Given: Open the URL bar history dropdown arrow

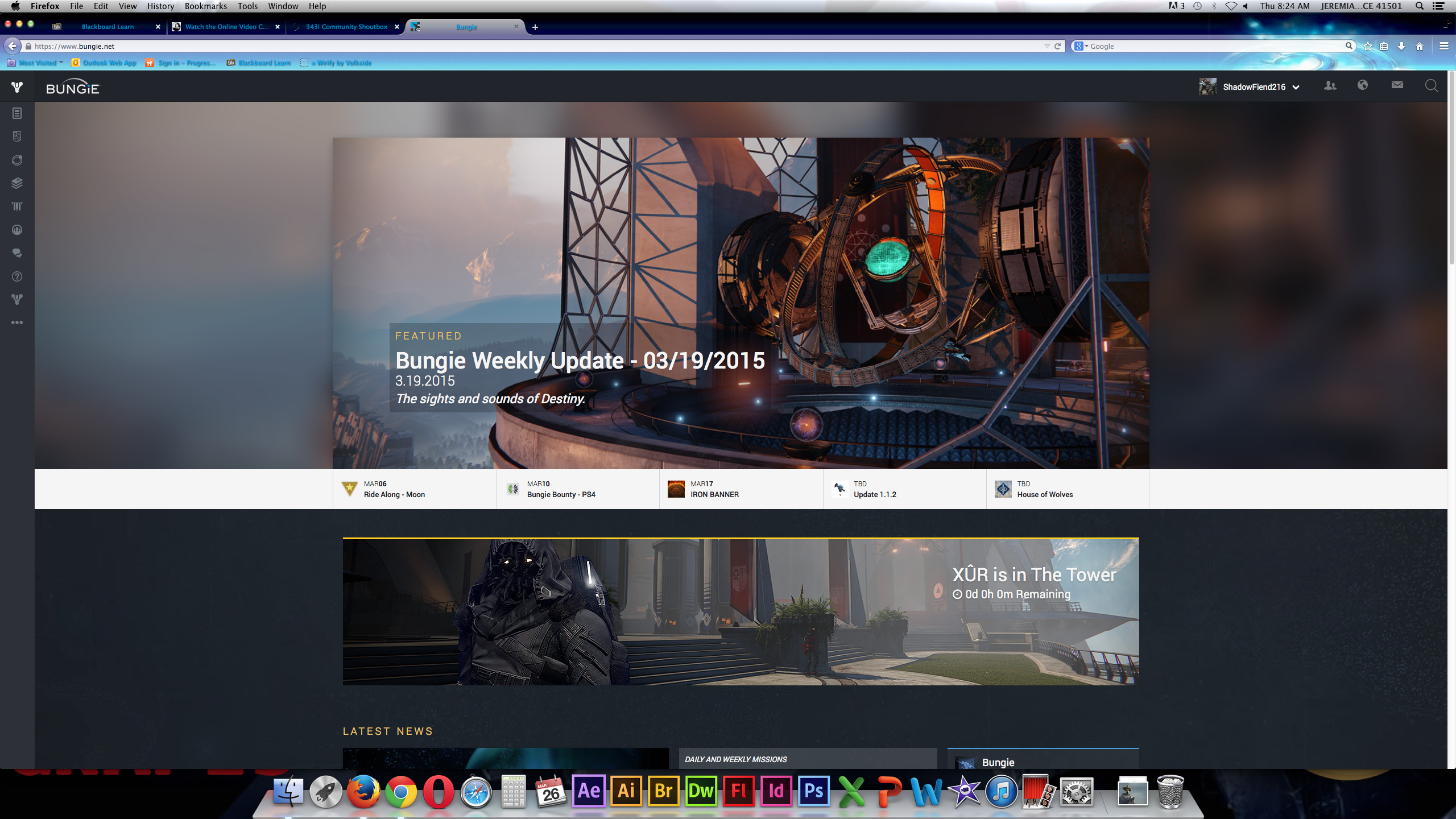Looking at the screenshot, I should coord(1046,46).
